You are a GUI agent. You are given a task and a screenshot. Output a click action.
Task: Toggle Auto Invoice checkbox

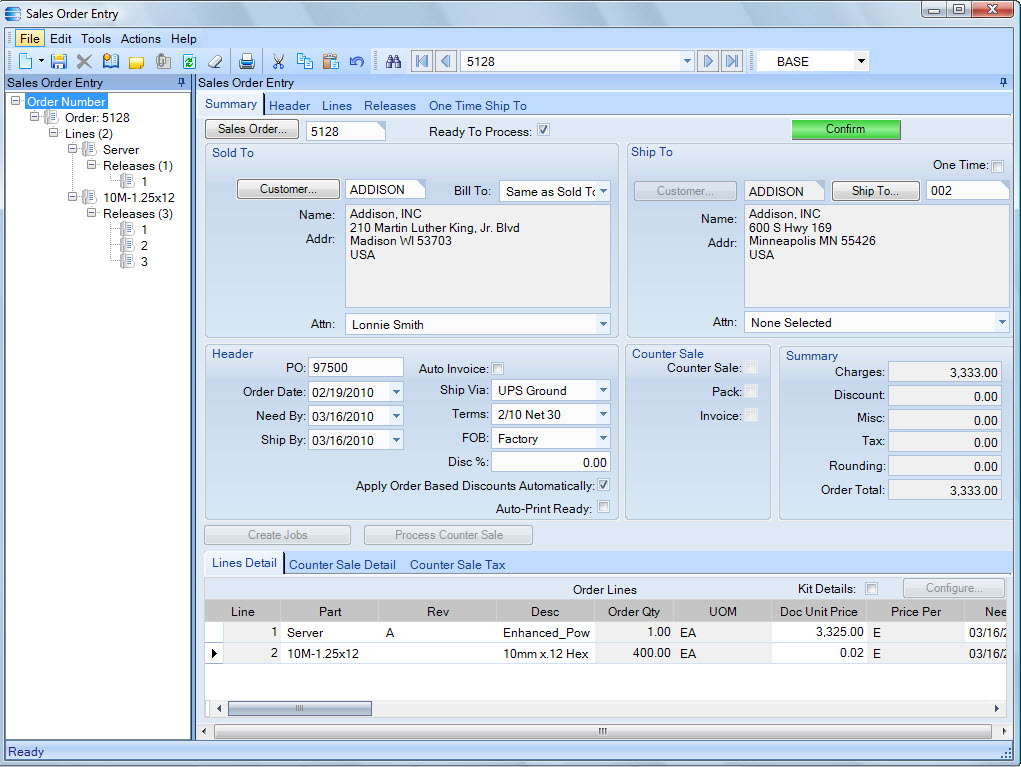pos(497,369)
